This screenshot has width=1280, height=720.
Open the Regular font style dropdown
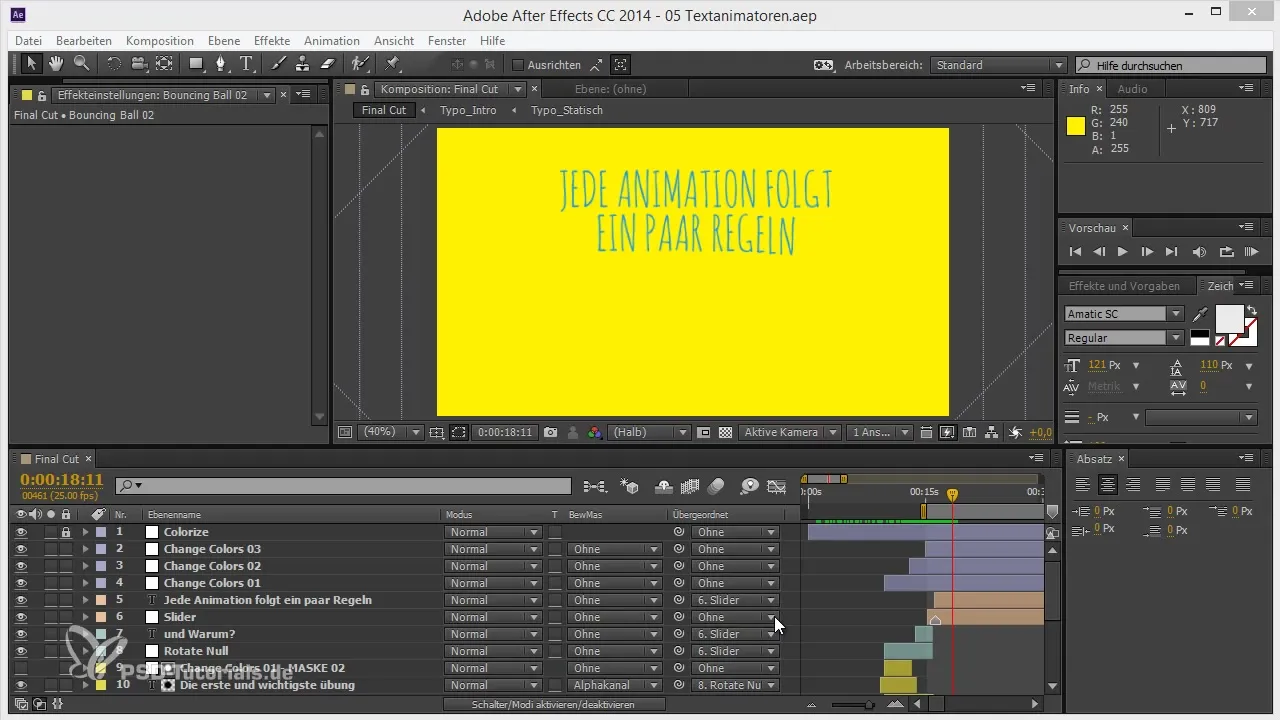pos(1124,338)
